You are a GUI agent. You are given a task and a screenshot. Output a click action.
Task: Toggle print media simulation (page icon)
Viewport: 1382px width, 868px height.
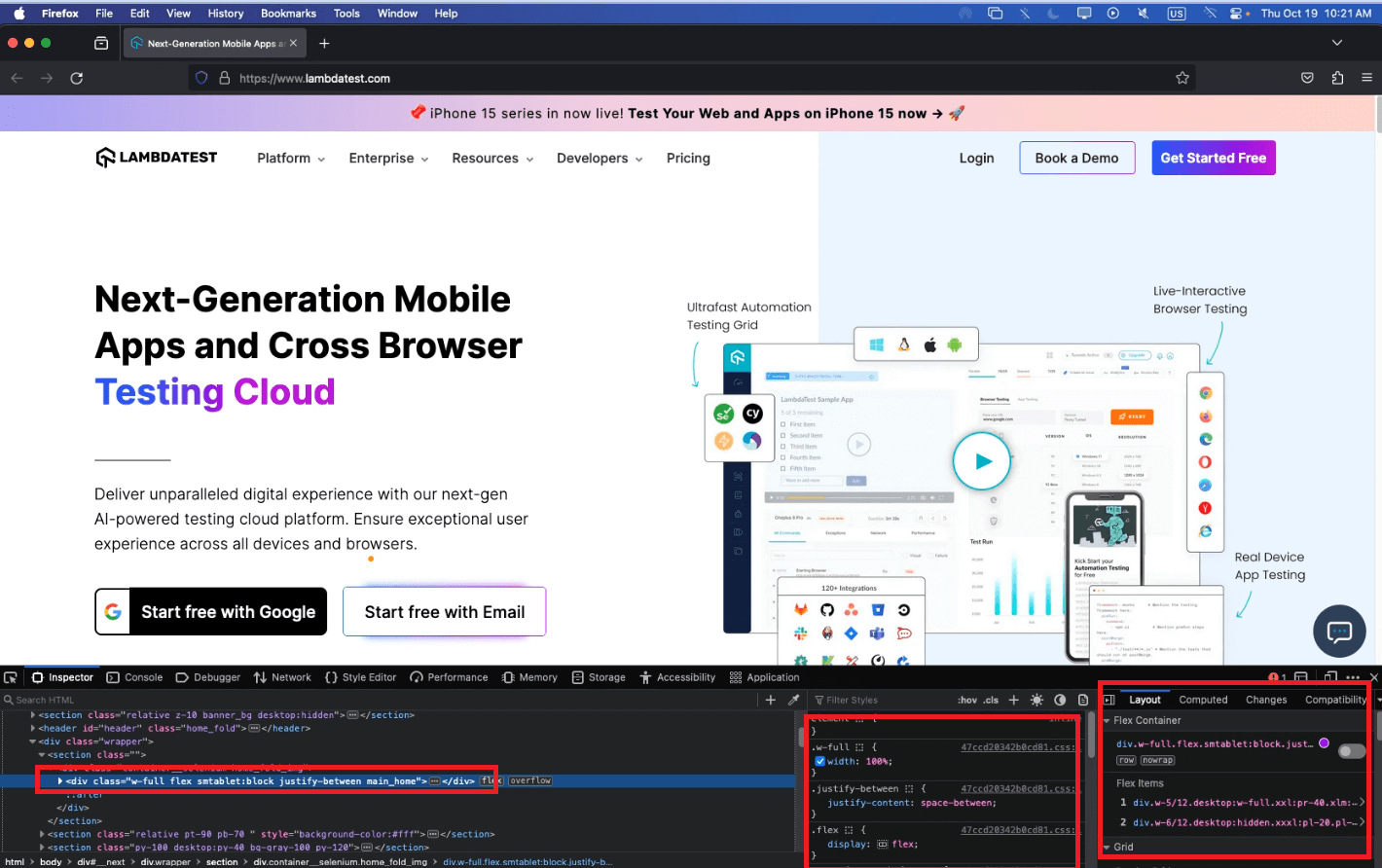pos(1083,700)
